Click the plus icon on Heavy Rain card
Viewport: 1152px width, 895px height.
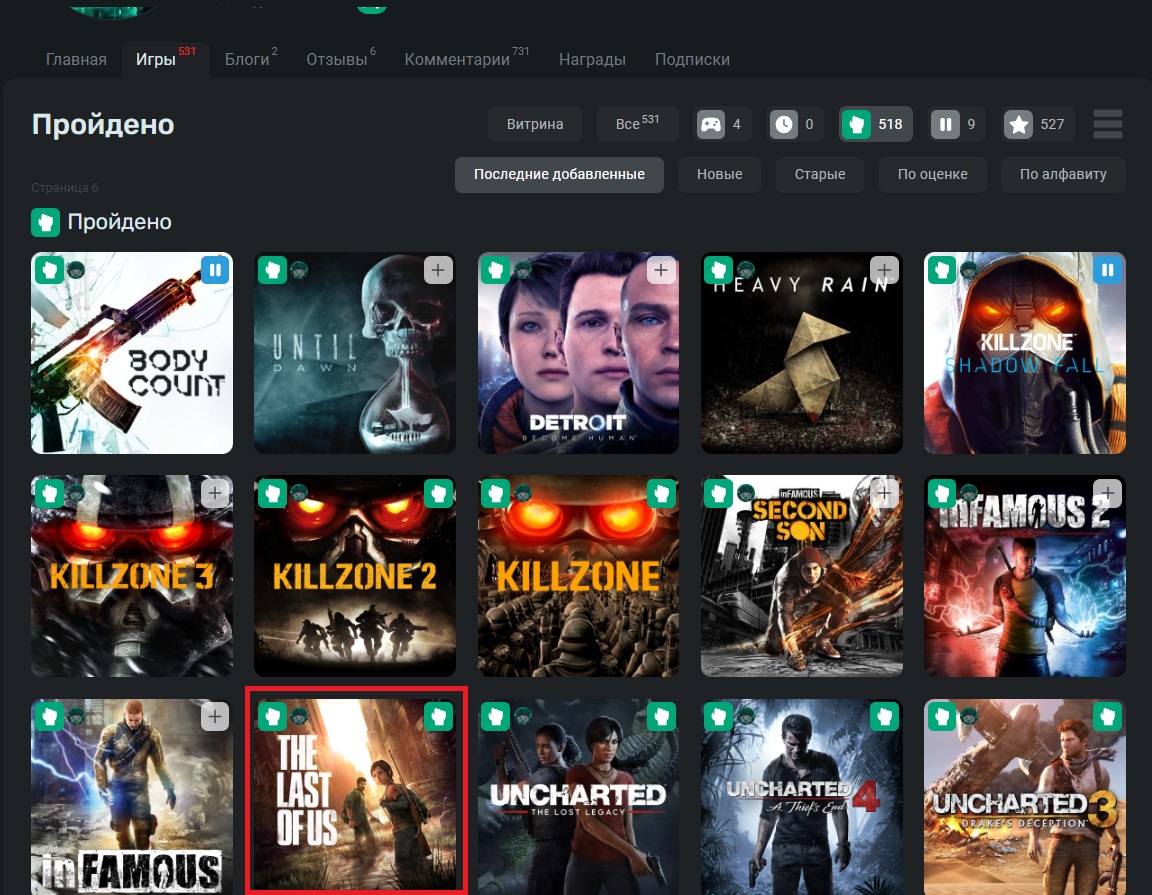pos(885,270)
